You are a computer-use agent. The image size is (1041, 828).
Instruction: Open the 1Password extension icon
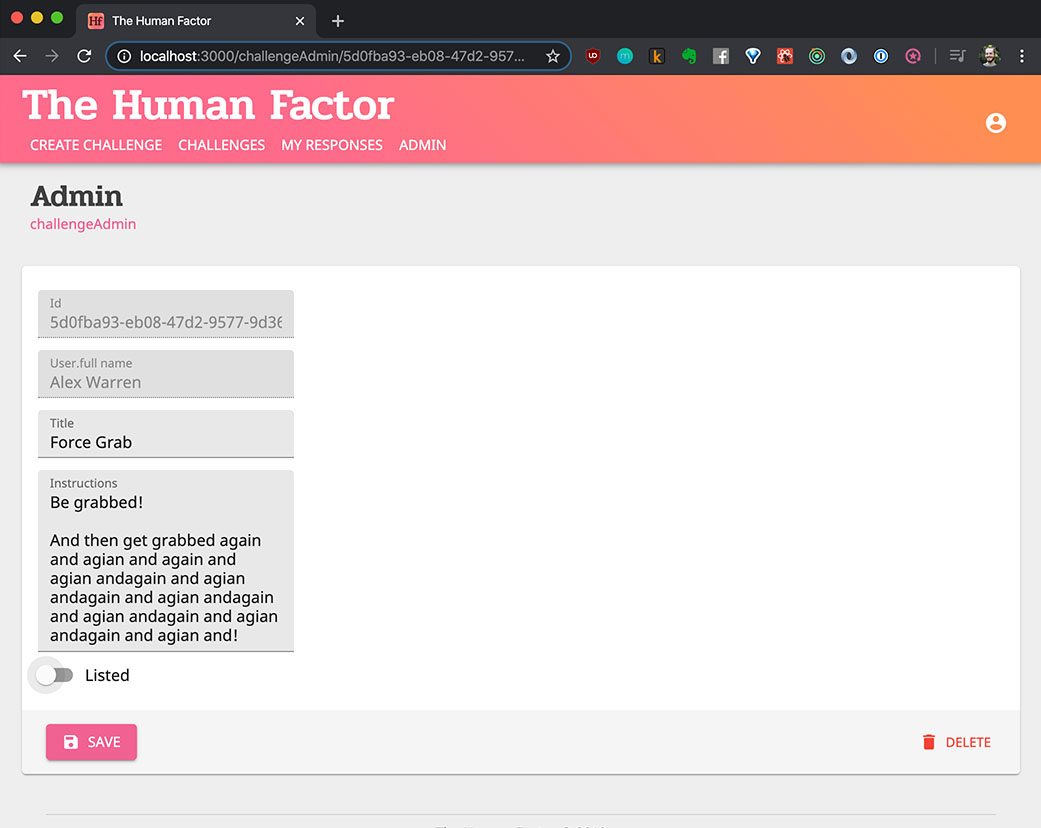881,56
